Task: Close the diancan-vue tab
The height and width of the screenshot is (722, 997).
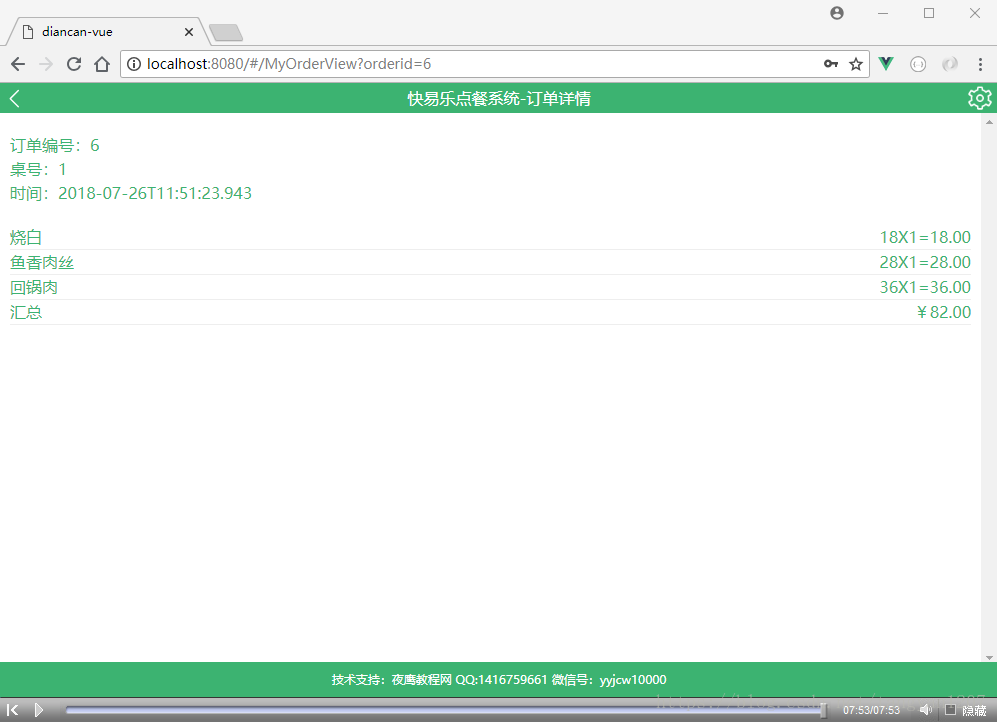Action: (x=188, y=32)
